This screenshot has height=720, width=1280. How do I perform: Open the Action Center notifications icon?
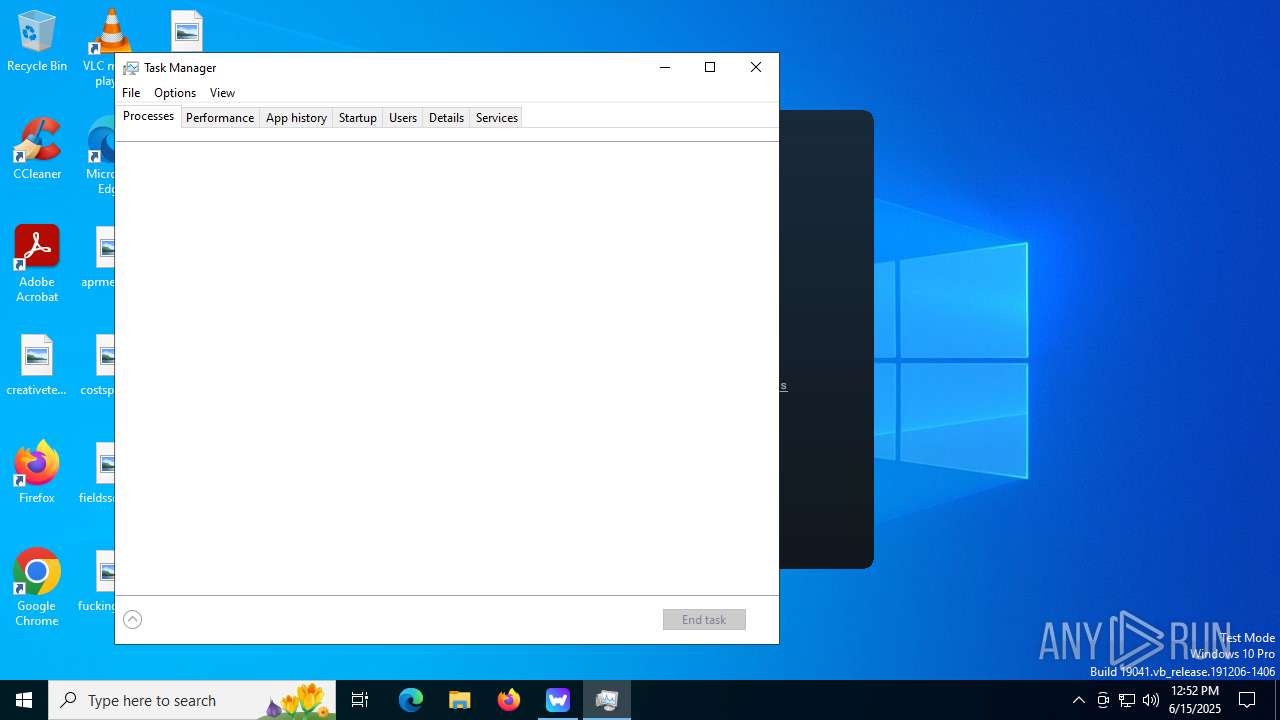1247,700
